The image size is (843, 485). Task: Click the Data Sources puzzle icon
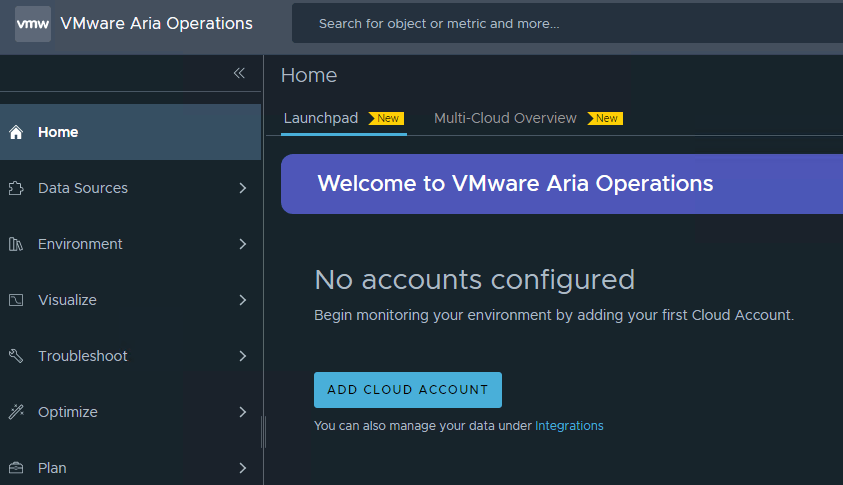16,188
